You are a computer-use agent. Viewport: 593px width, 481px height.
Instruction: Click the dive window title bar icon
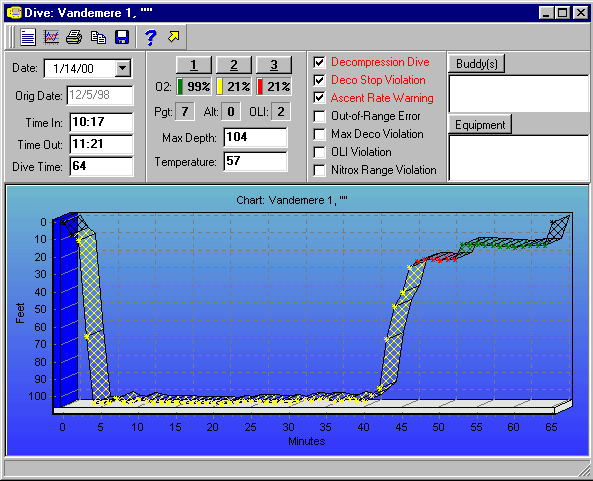(14, 12)
